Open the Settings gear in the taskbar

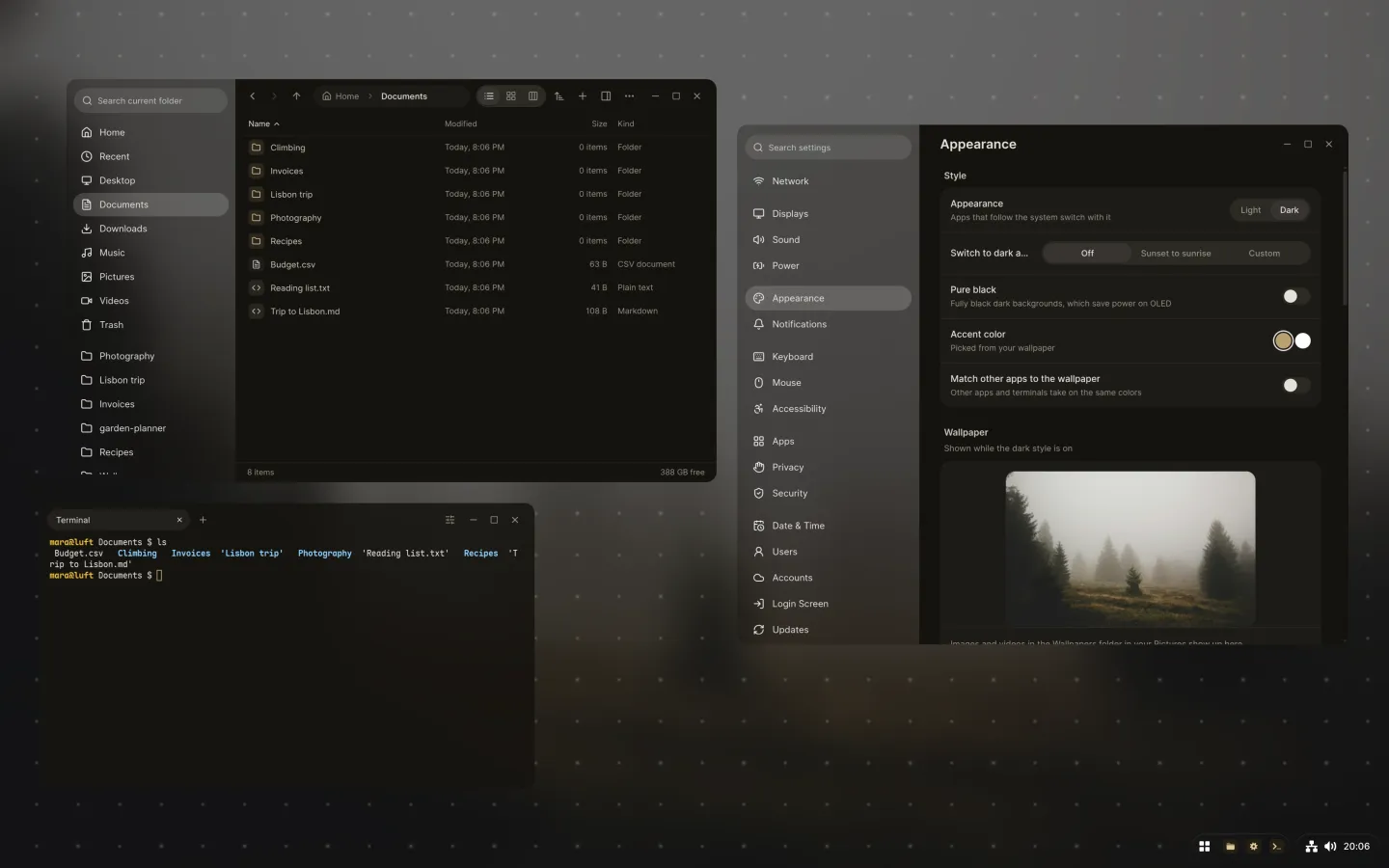[1253, 847]
